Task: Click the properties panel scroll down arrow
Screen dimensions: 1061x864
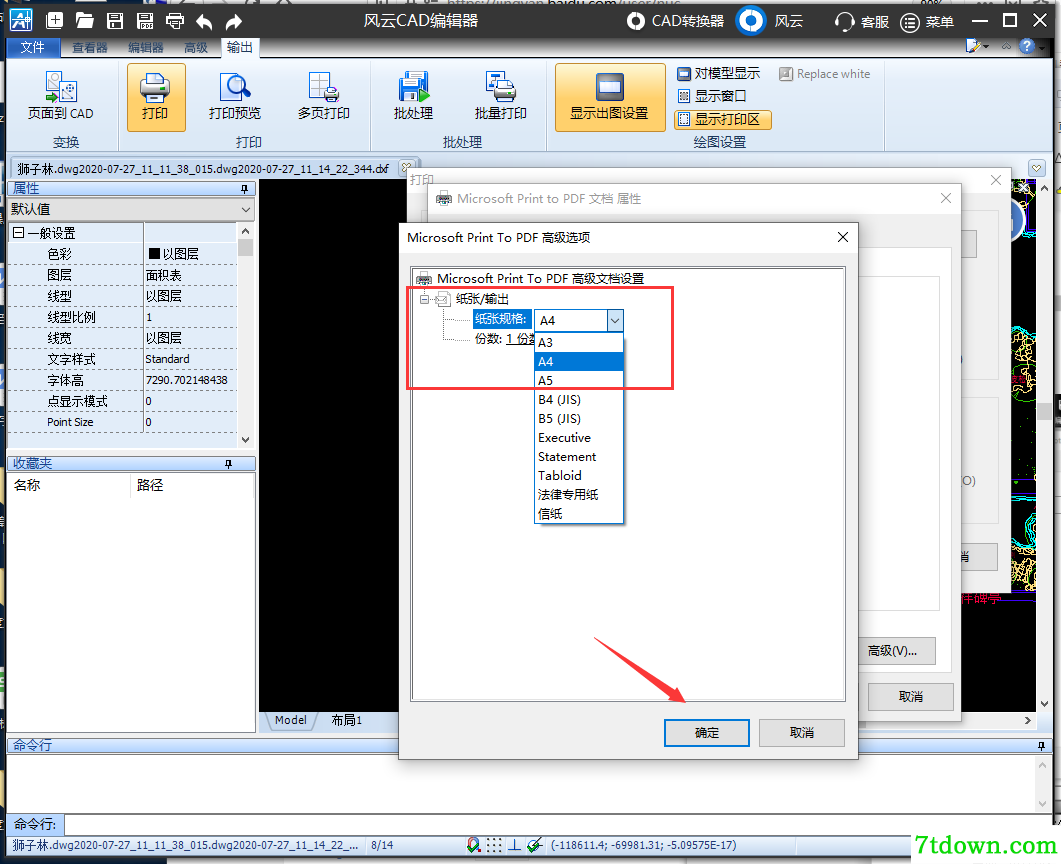Action: point(246,439)
